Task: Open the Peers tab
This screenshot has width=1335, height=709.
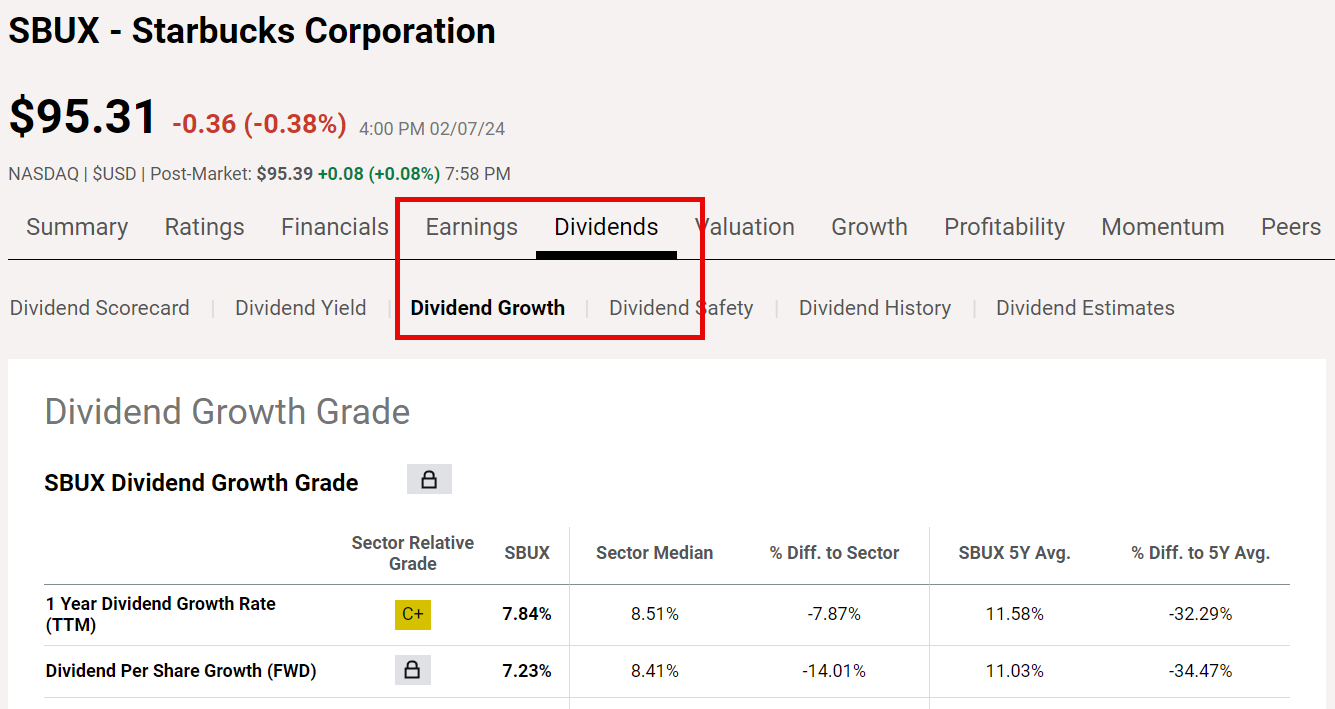Action: pos(1291,227)
